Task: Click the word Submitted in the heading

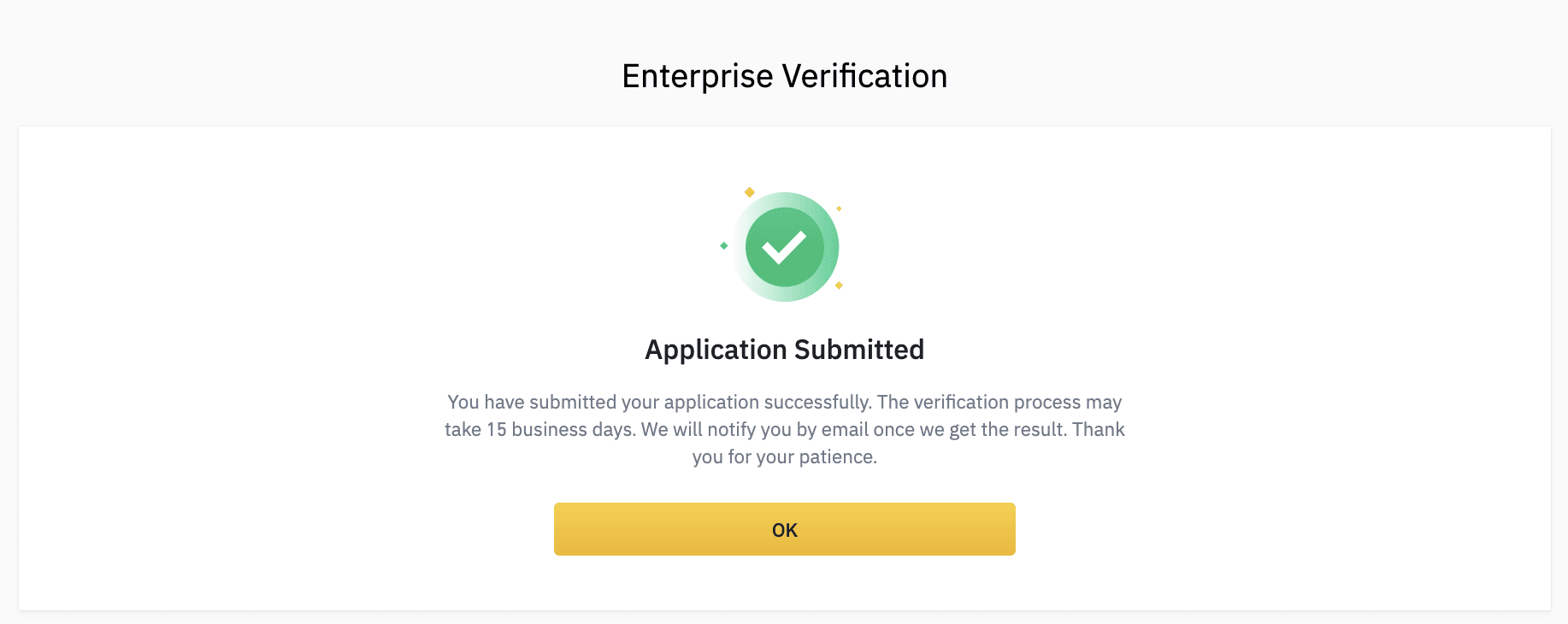Action: (x=859, y=350)
